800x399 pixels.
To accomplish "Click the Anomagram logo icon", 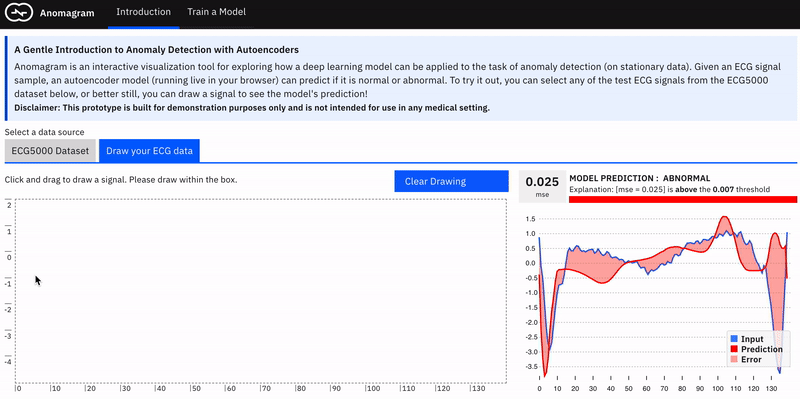I will (x=19, y=13).
